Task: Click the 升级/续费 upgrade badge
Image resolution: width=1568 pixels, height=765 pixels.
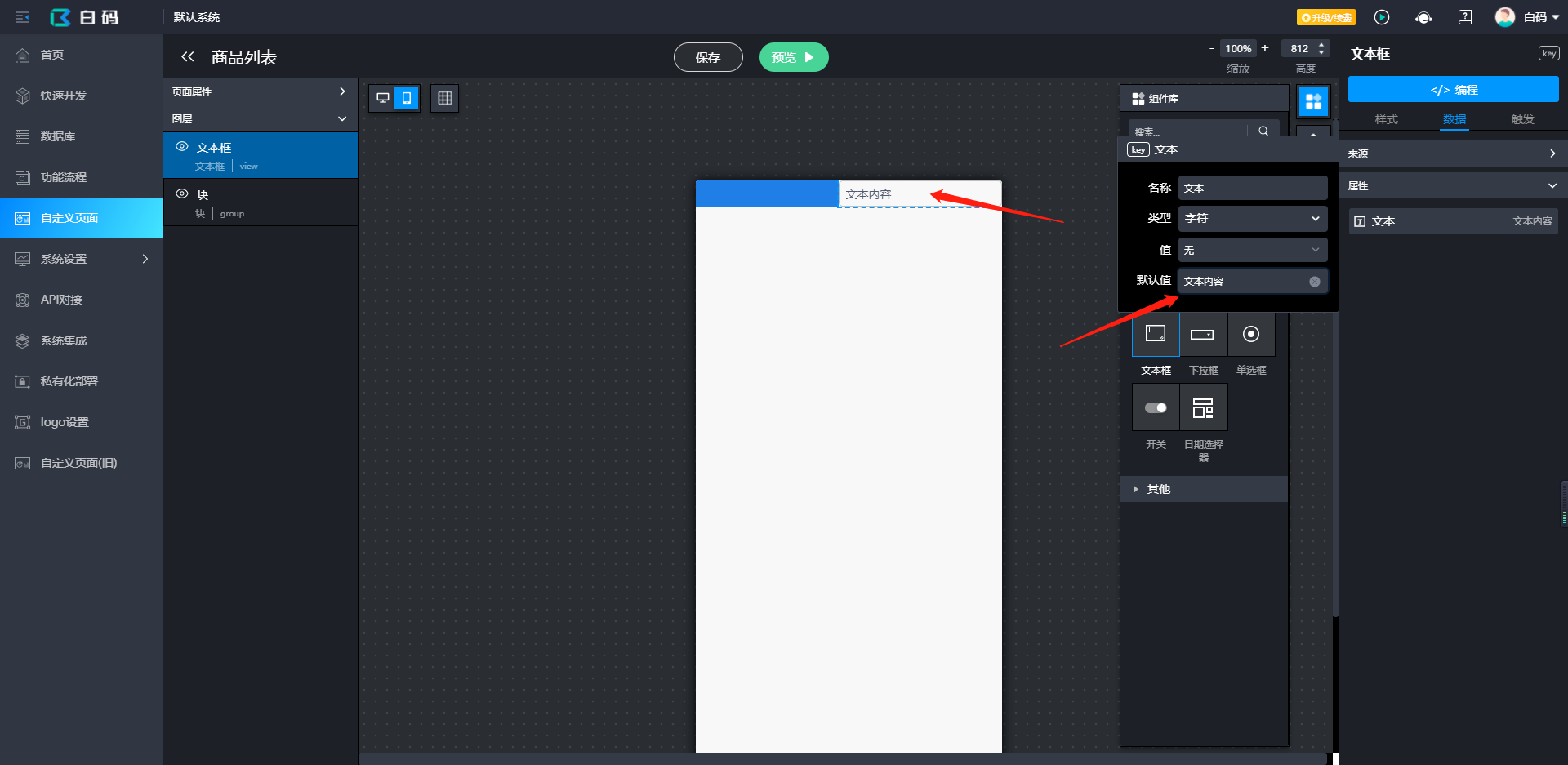Action: coord(1326,17)
